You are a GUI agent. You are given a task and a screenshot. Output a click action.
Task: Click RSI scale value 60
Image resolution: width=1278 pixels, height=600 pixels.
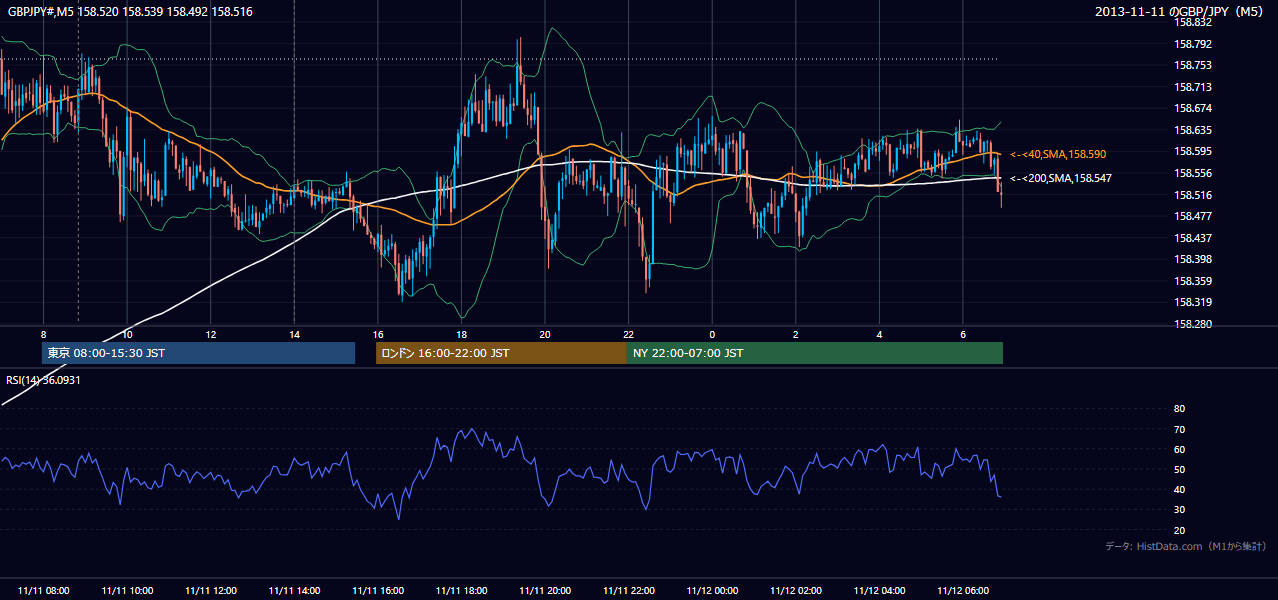tap(1179, 449)
